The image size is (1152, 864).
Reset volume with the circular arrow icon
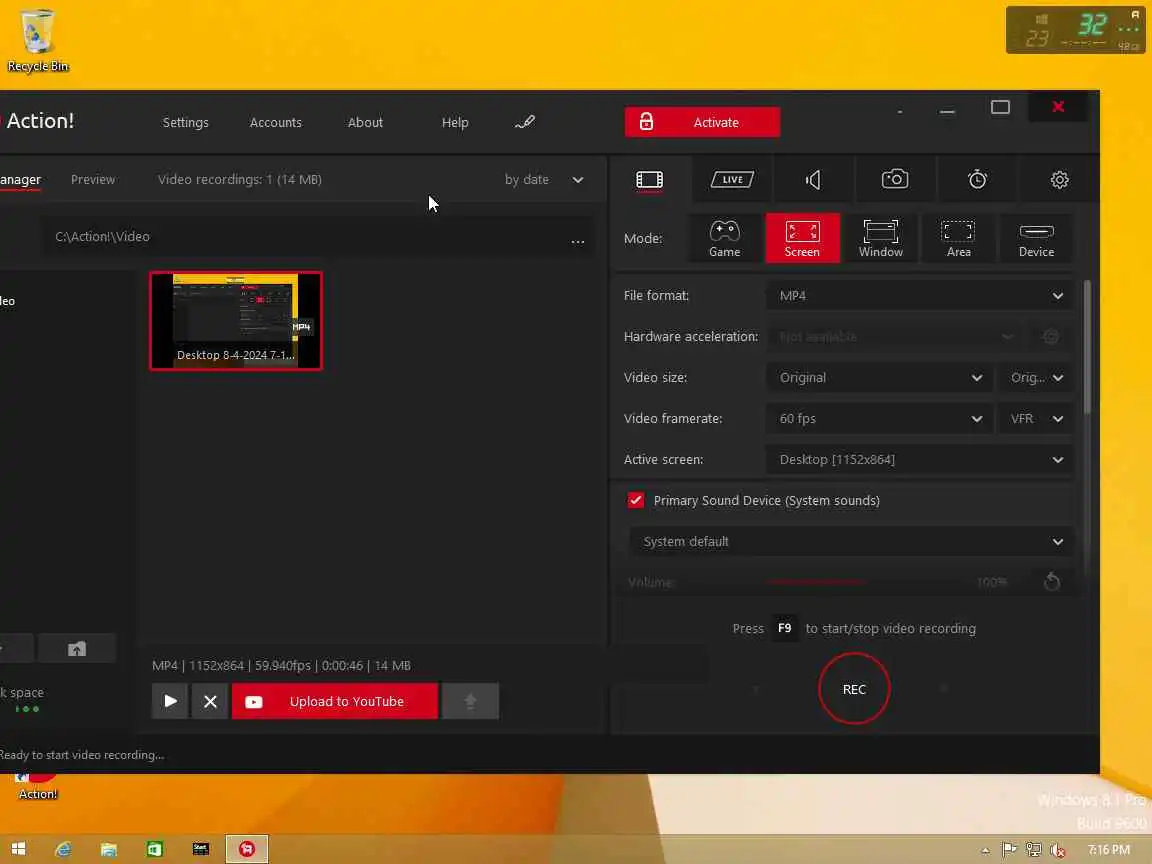(1051, 582)
